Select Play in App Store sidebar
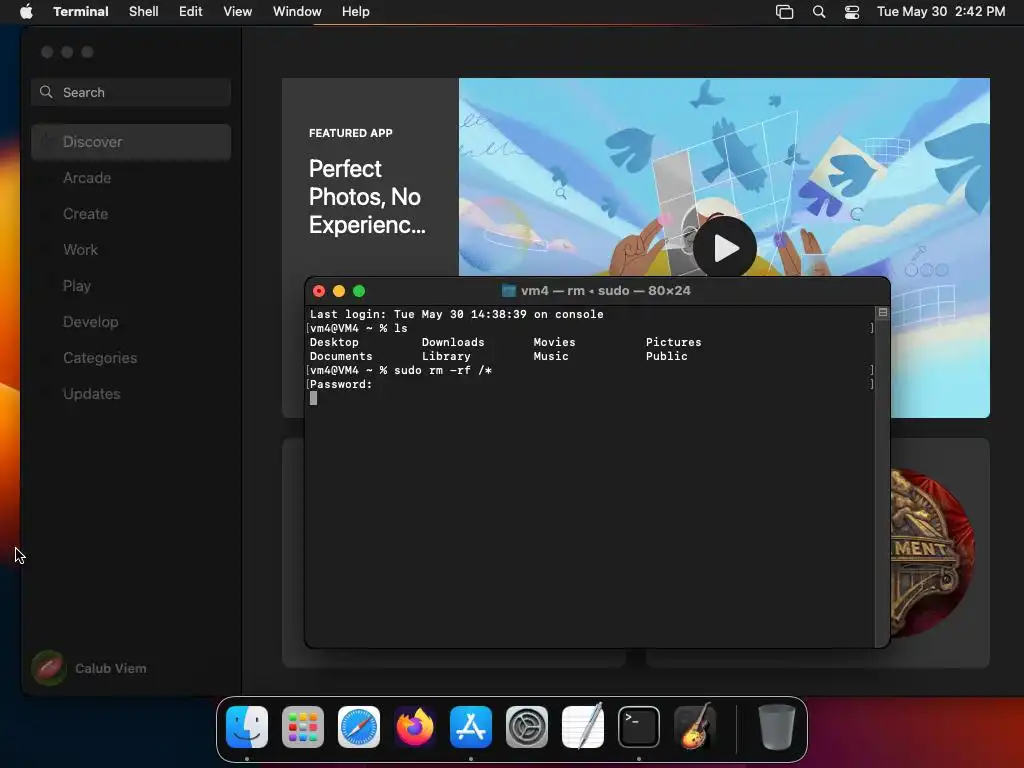Image resolution: width=1024 pixels, height=768 pixels. point(131,285)
